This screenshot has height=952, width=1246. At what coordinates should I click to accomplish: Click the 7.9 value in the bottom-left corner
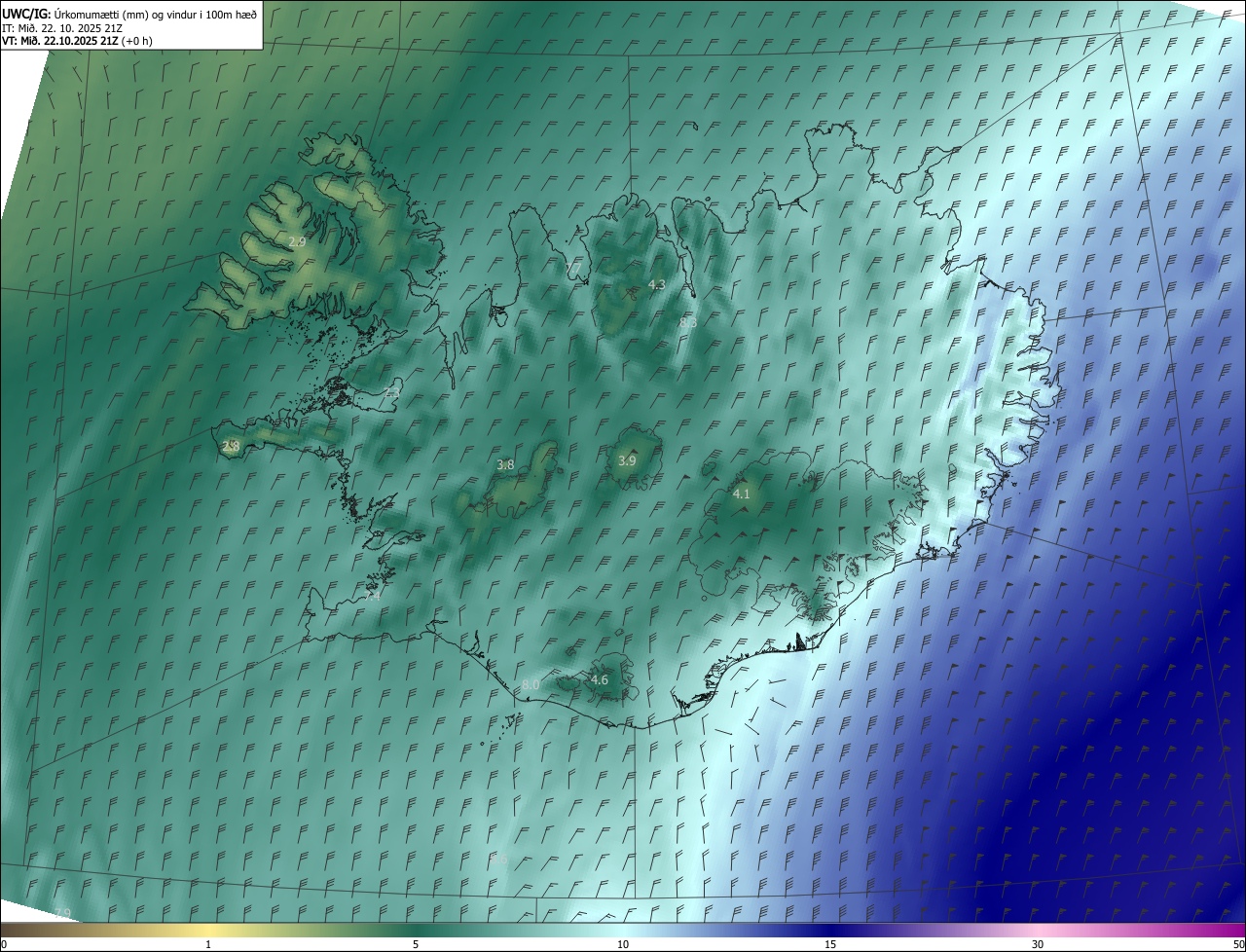click(62, 912)
